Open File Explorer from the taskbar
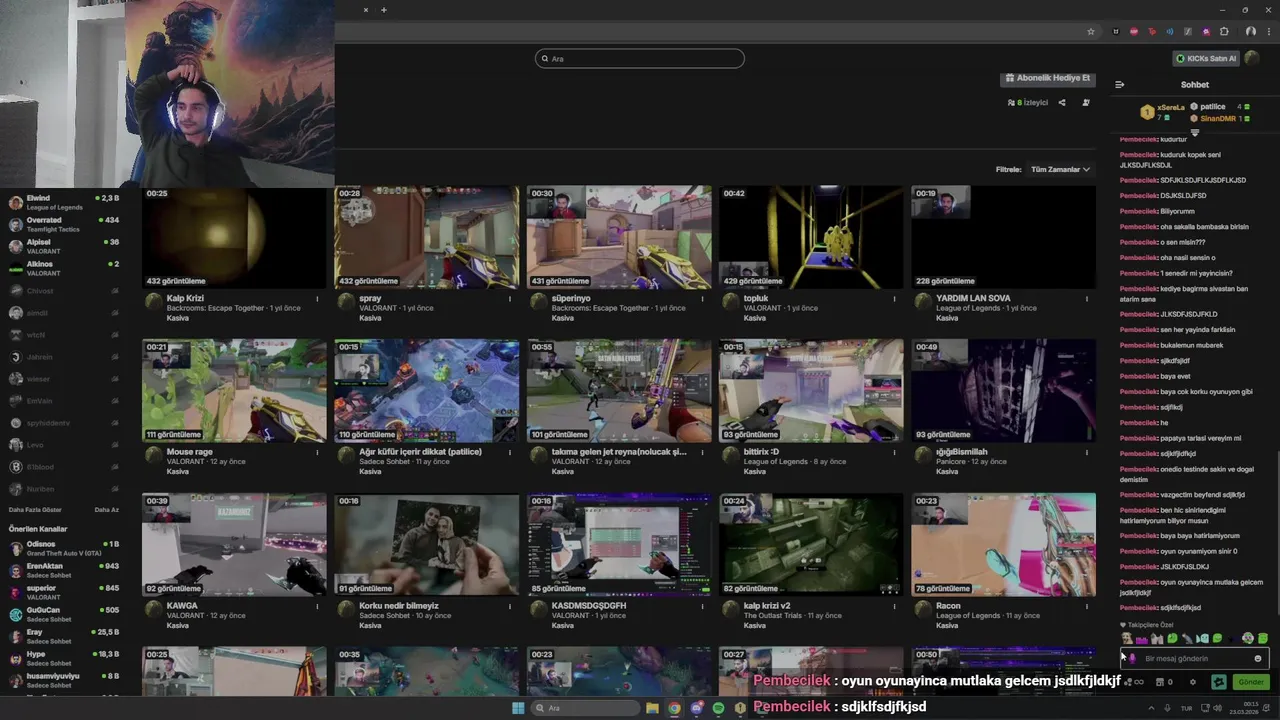The image size is (1280, 720). pyautogui.click(x=652, y=708)
